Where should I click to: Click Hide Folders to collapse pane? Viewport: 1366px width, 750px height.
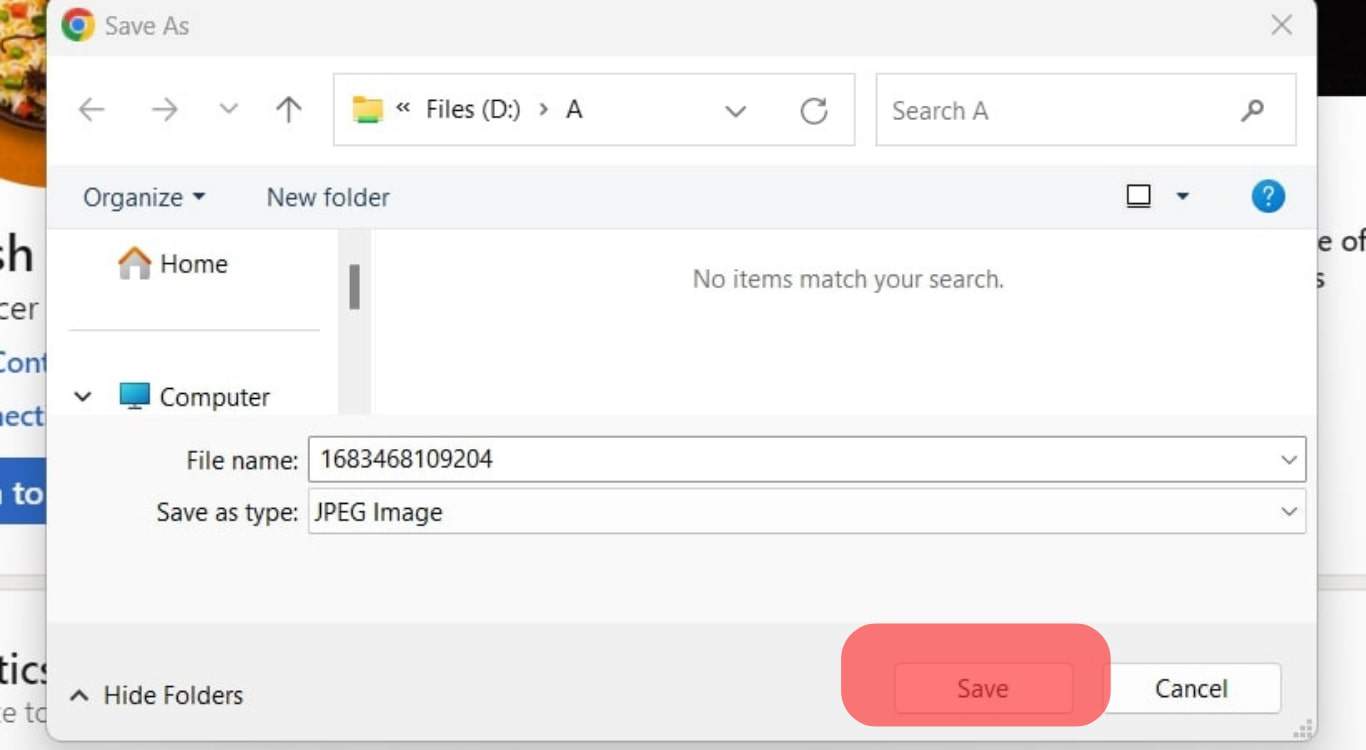[157, 695]
